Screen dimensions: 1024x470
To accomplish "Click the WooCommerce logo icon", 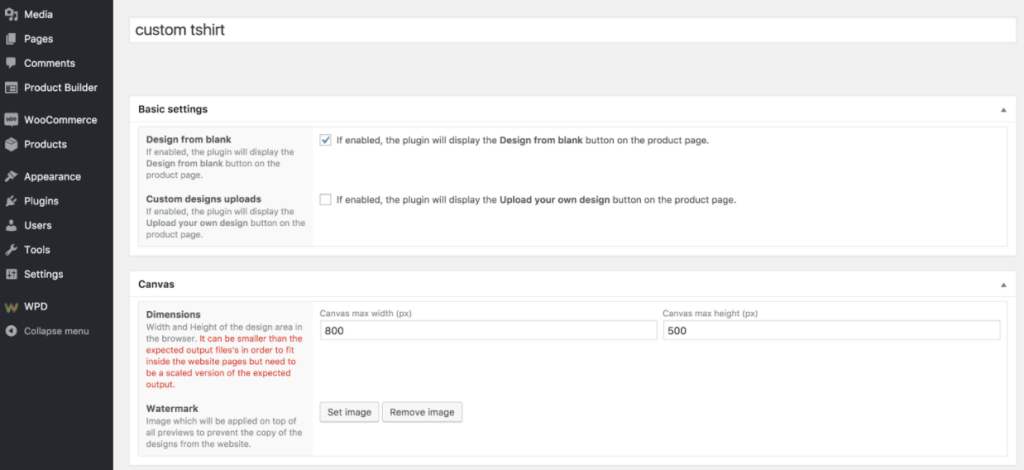I will [x=11, y=120].
